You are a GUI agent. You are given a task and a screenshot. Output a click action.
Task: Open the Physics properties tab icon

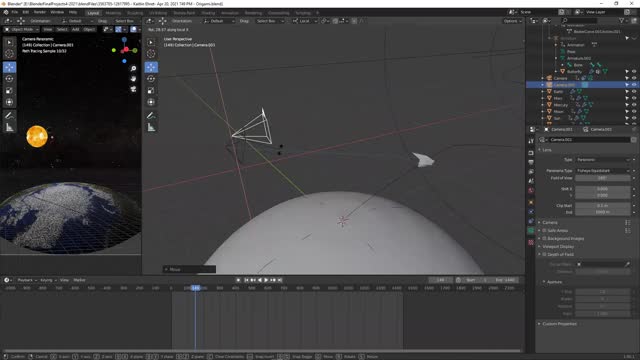click(531, 211)
